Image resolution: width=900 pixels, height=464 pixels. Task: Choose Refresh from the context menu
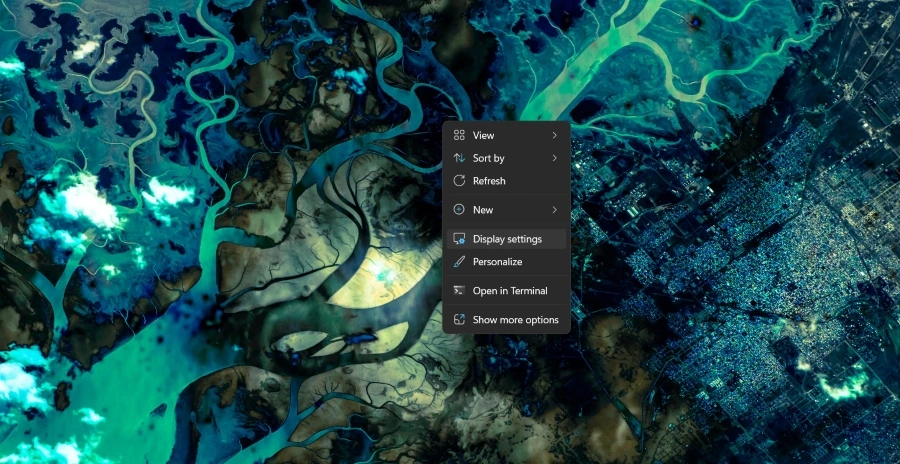pyautogui.click(x=506, y=181)
